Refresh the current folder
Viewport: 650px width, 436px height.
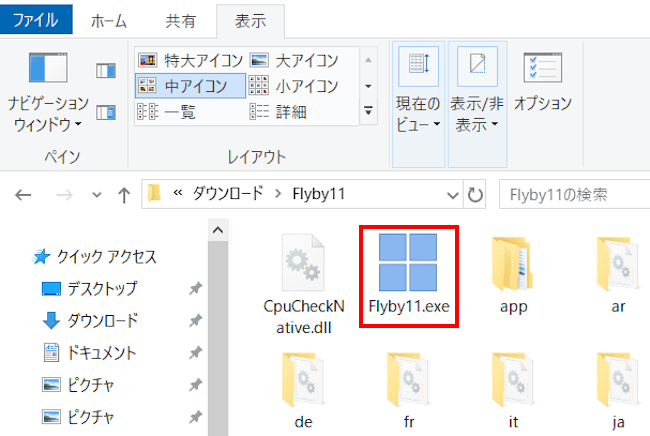[x=475, y=194]
